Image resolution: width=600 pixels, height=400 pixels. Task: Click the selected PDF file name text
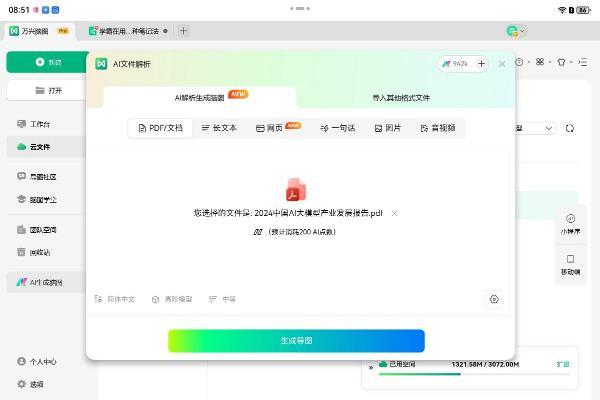tap(318, 213)
